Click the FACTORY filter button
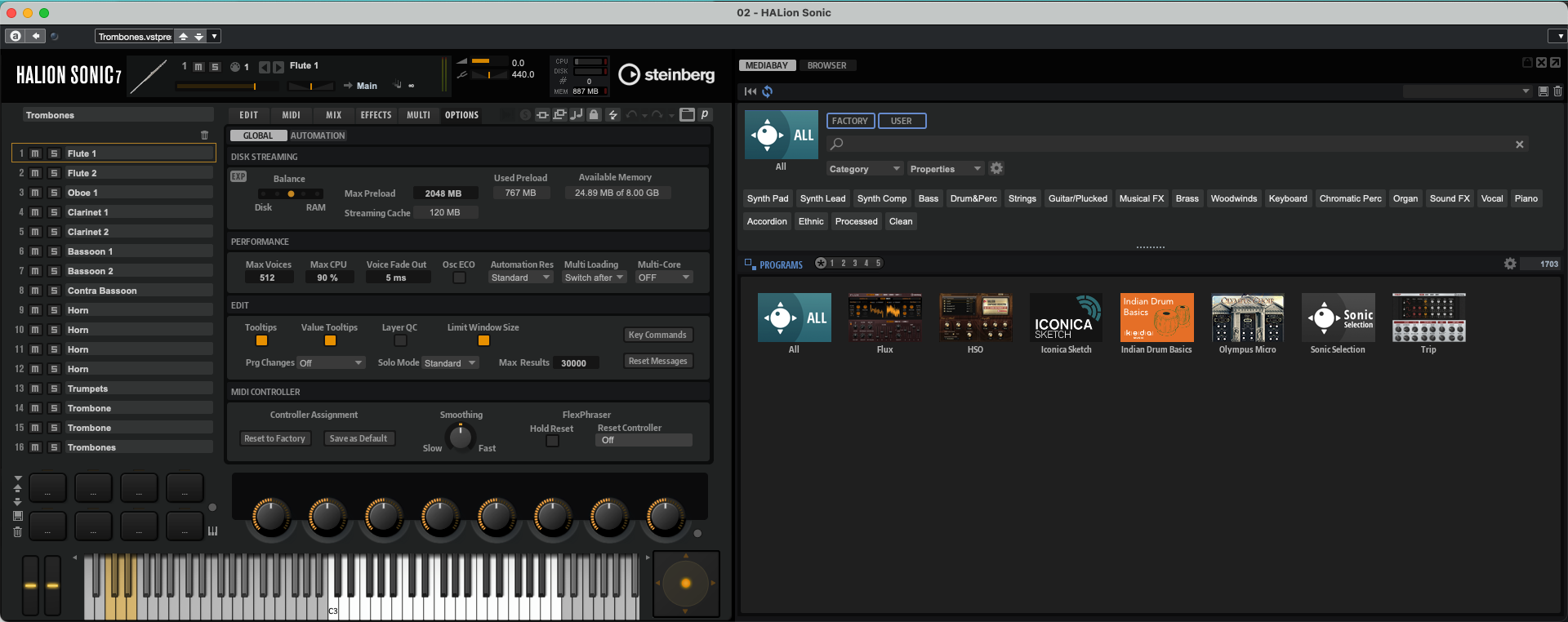Viewport: 1568px width, 622px height. click(x=850, y=121)
